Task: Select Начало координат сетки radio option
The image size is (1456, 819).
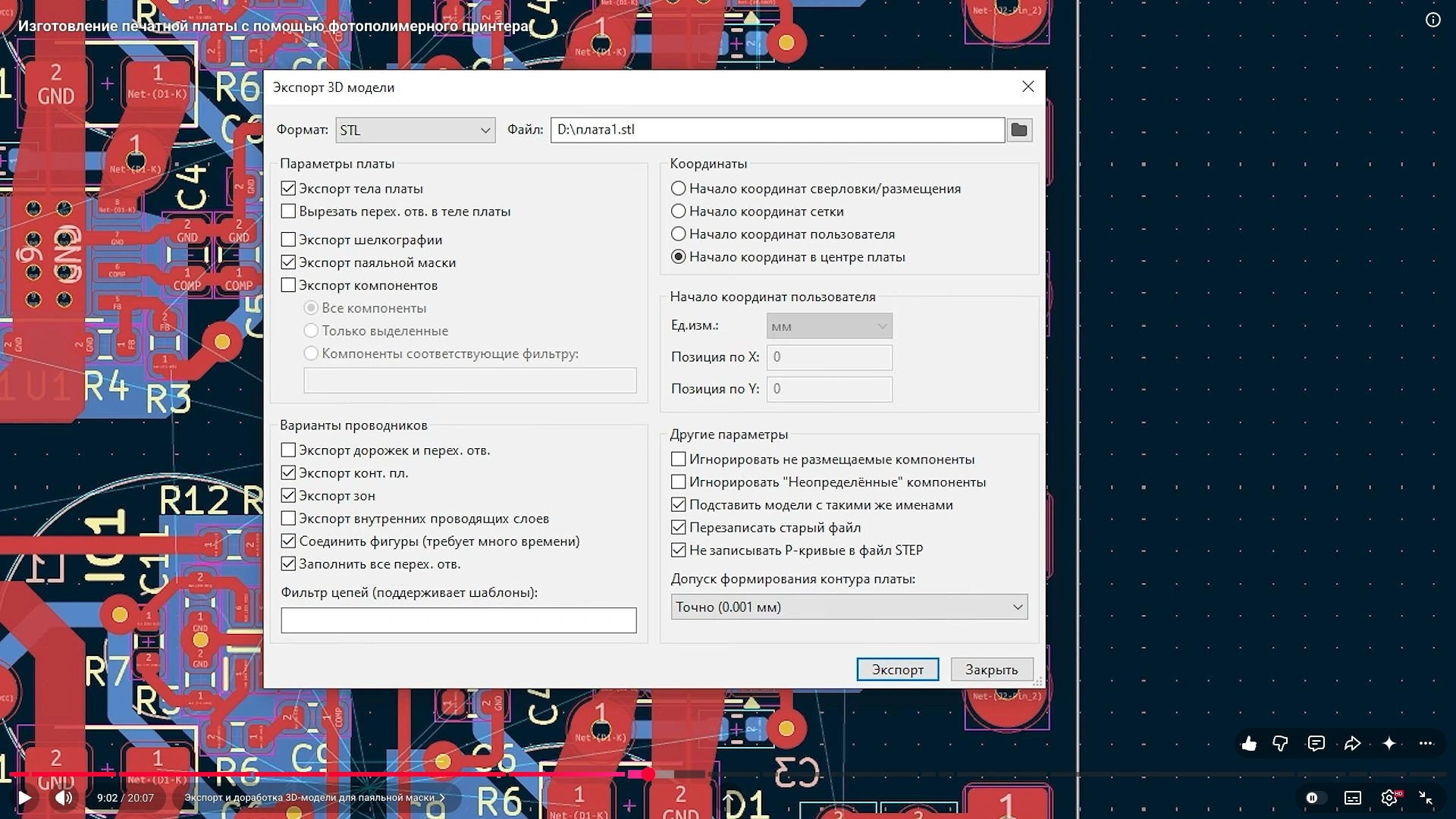Action: 679,212
